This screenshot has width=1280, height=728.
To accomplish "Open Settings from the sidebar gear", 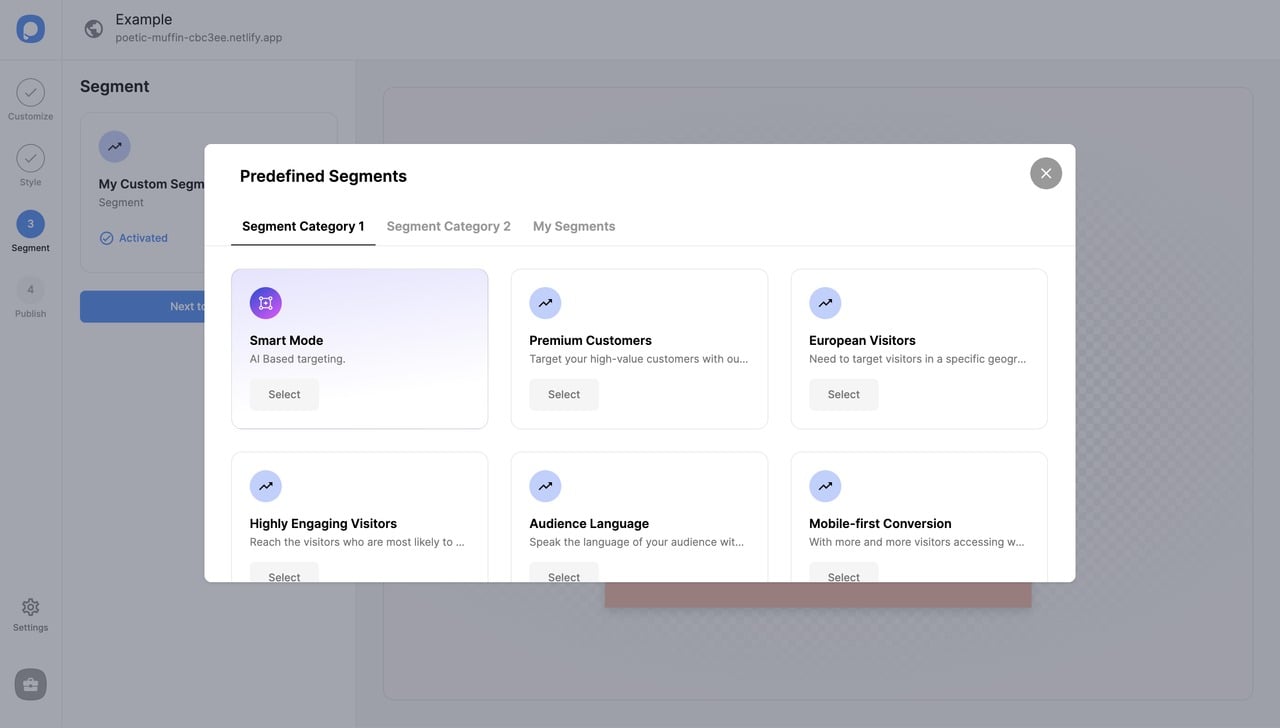I will point(30,608).
